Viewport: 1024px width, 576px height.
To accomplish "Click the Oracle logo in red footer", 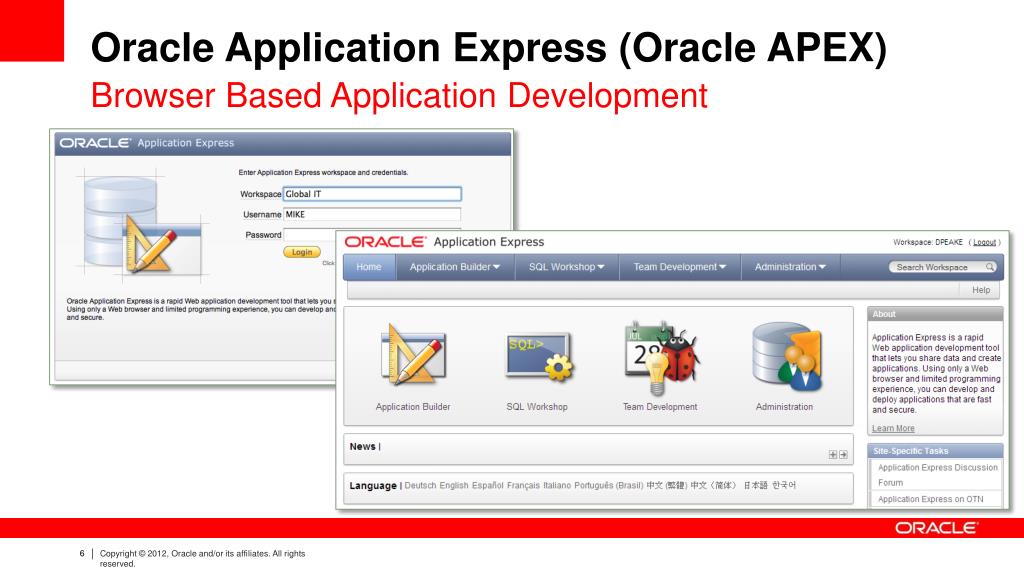I will point(936,528).
